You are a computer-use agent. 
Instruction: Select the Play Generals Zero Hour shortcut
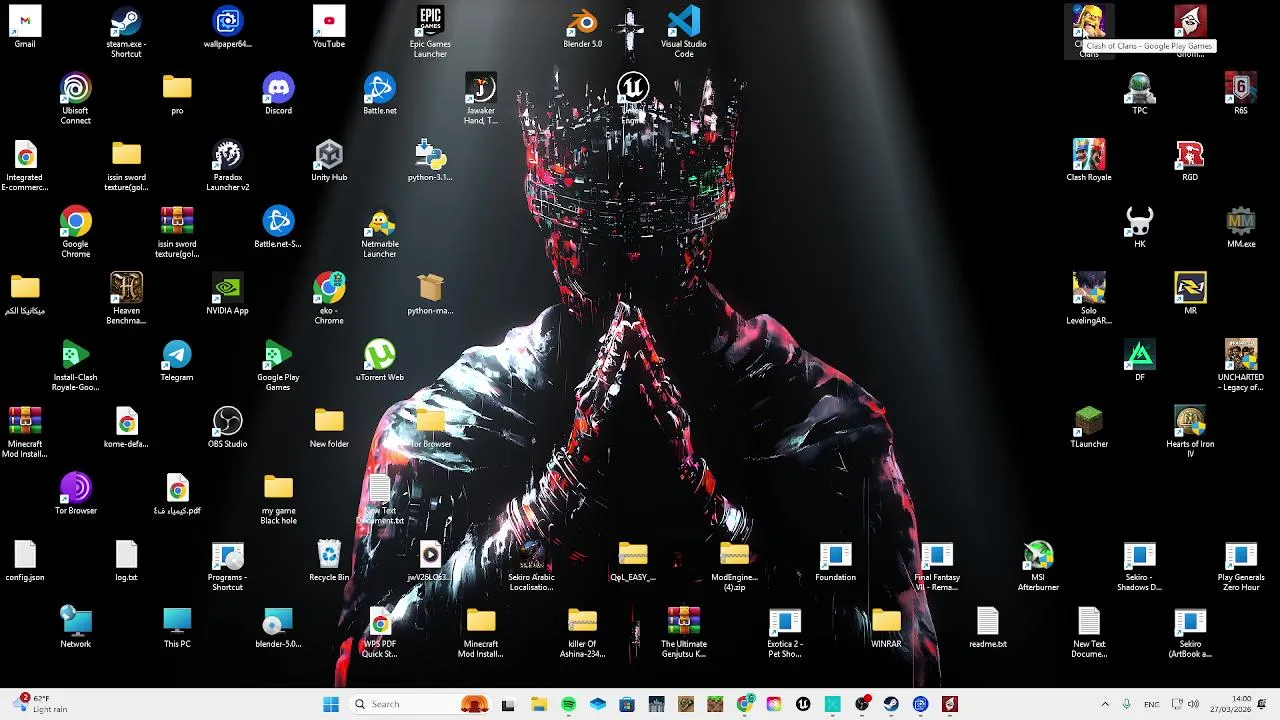point(1241,566)
